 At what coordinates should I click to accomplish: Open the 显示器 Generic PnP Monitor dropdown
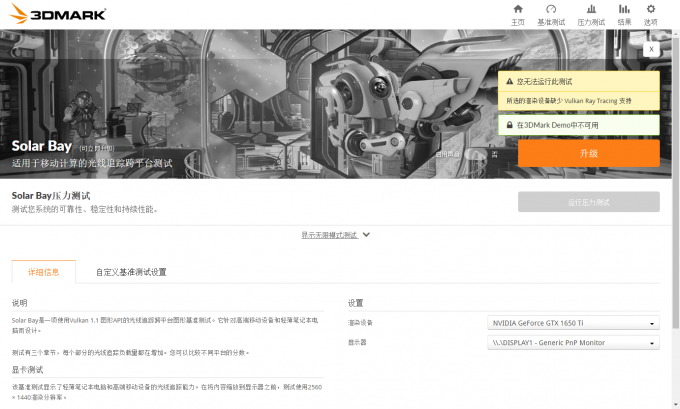573,342
